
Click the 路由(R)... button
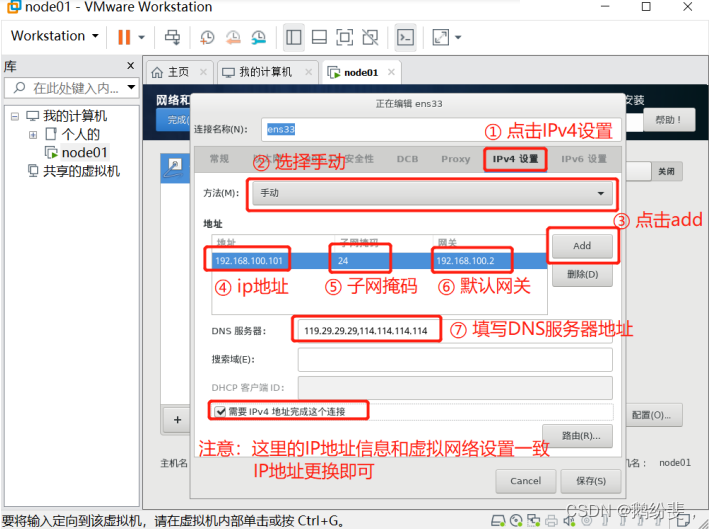(x=578, y=436)
